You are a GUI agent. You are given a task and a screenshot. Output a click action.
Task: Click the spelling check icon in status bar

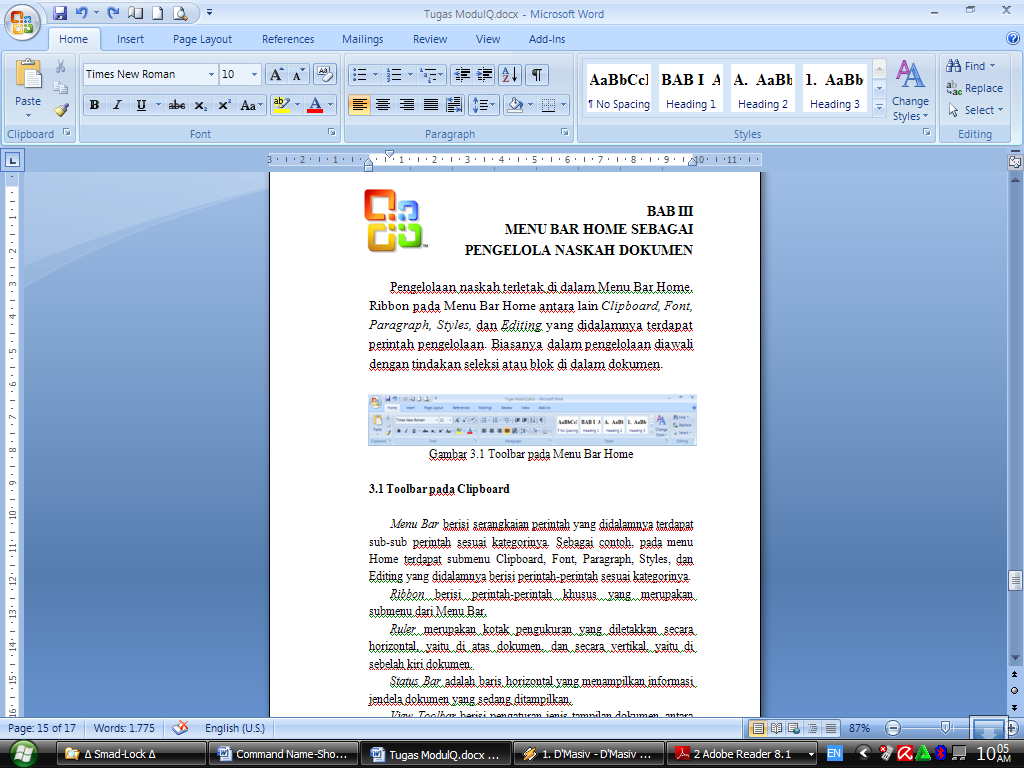tap(180, 728)
